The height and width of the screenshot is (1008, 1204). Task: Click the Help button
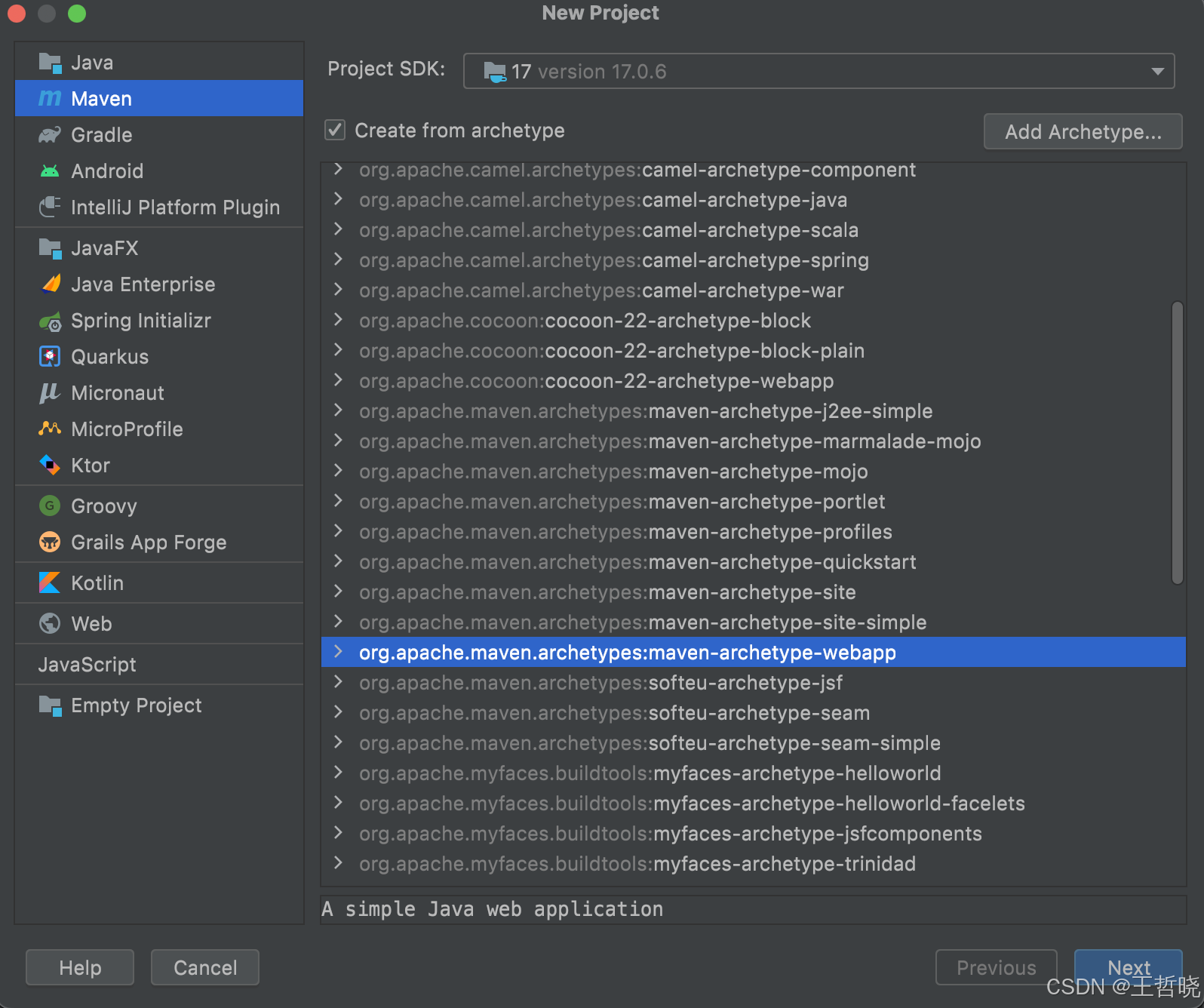click(80, 967)
